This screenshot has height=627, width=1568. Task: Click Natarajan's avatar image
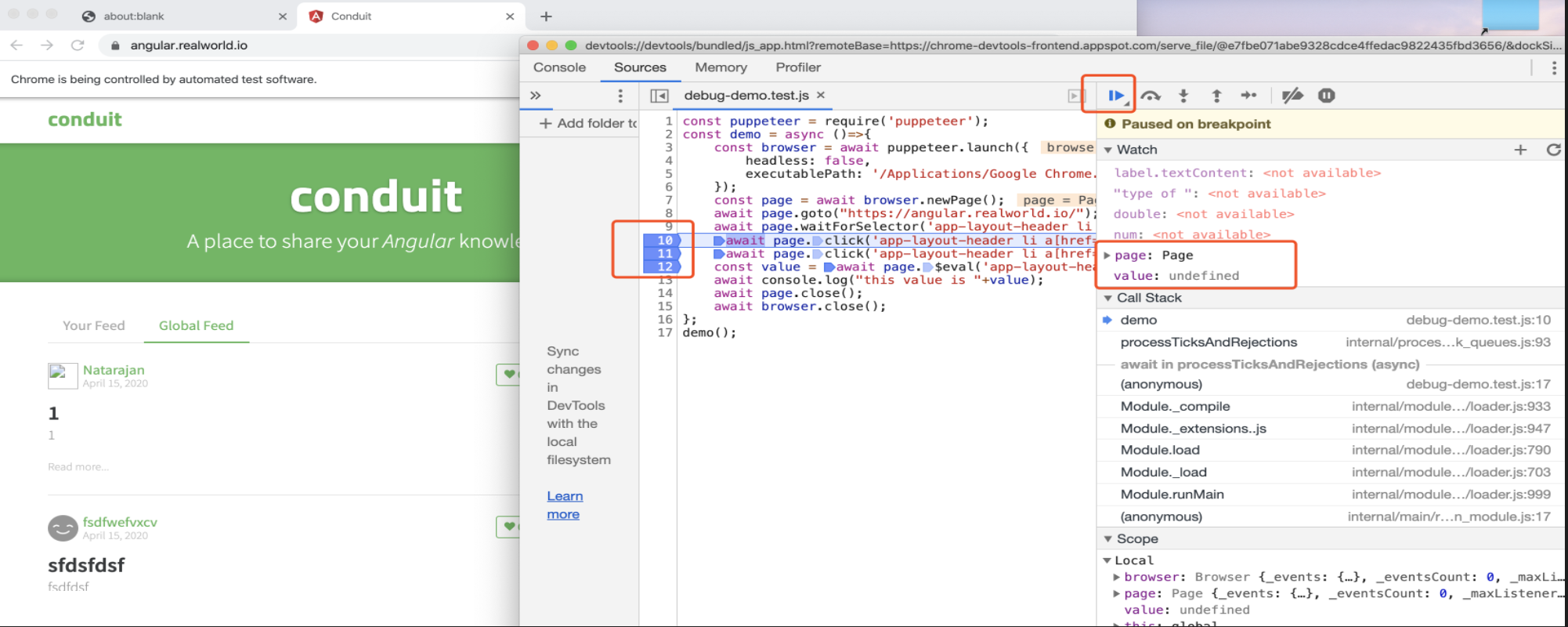[63, 375]
